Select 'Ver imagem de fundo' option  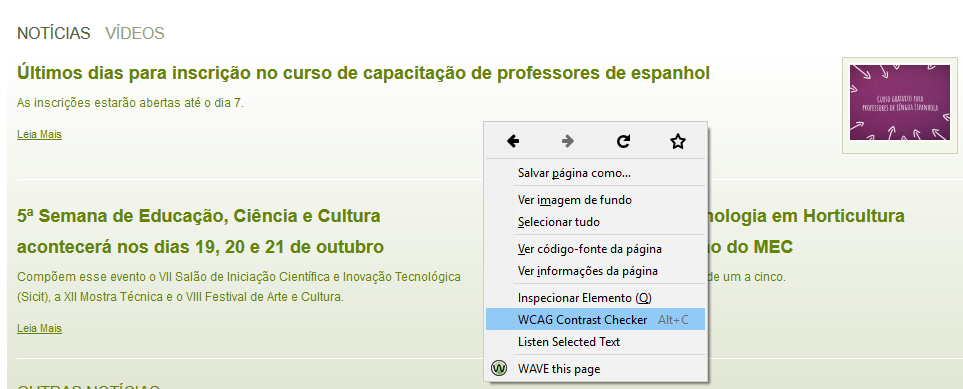coord(595,200)
